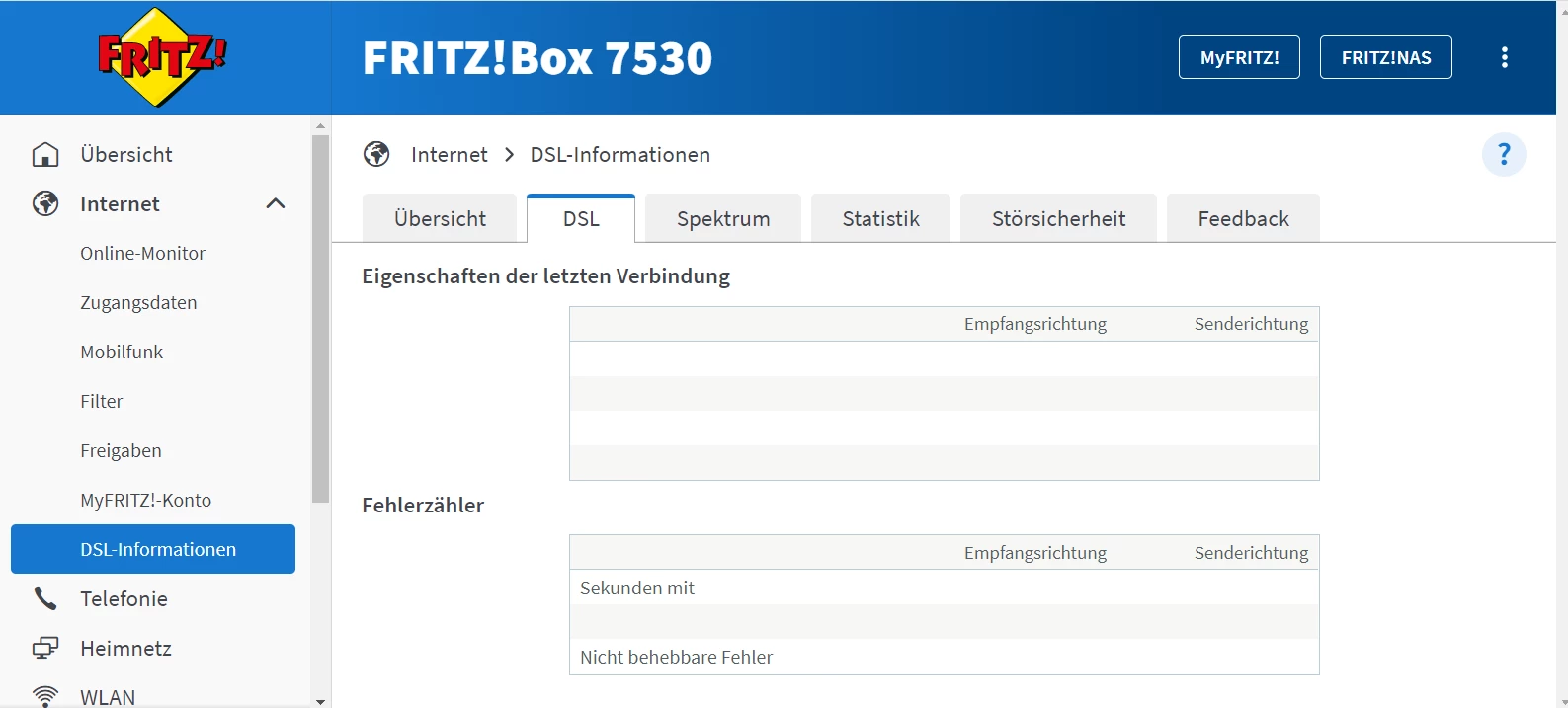Viewport: 1568px width, 708px height.
Task: Click Senderichtung header in Eigenschaften table
Action: click(1252, 324)
